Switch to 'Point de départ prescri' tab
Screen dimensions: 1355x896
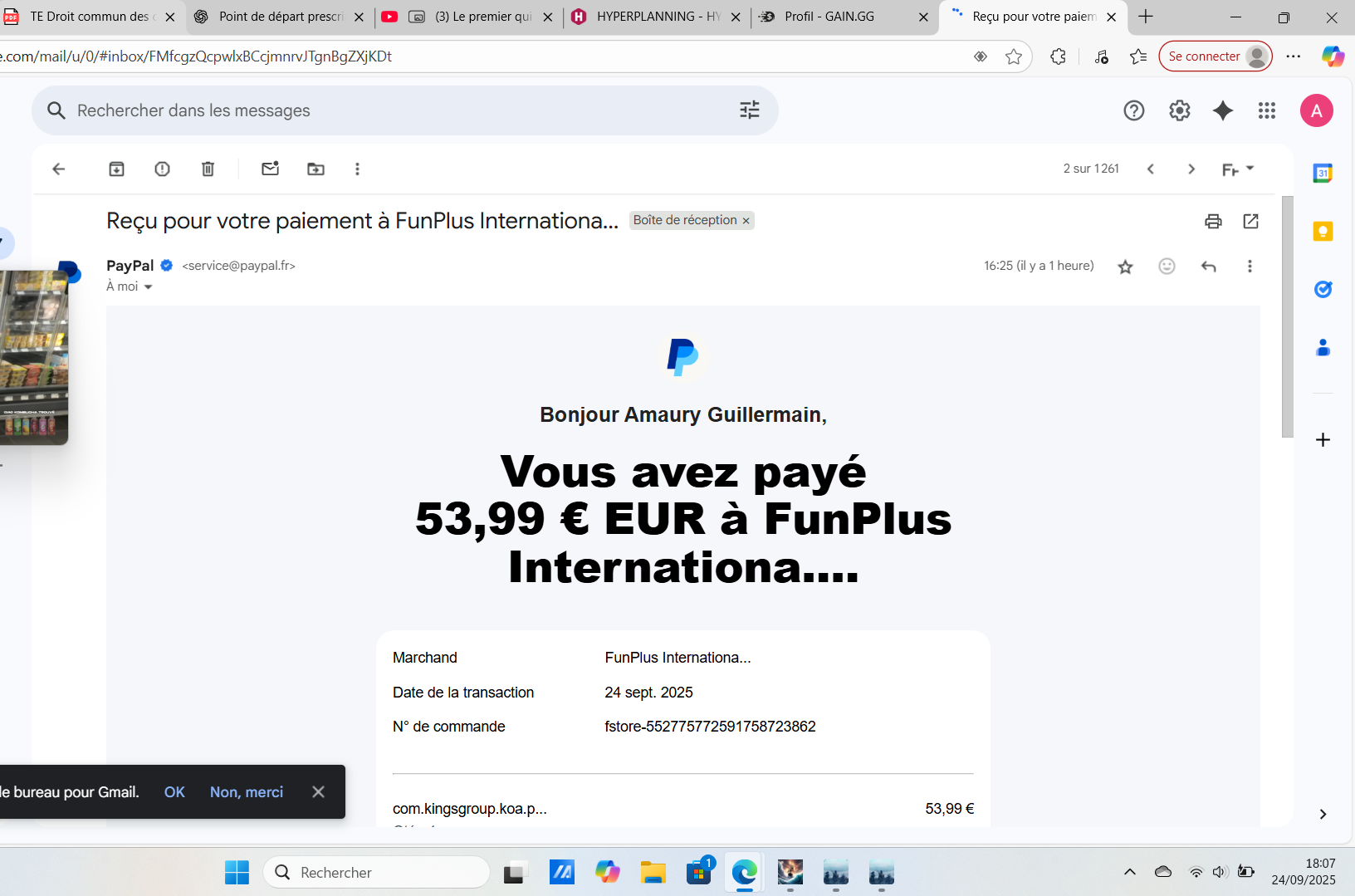click(281, 17)
